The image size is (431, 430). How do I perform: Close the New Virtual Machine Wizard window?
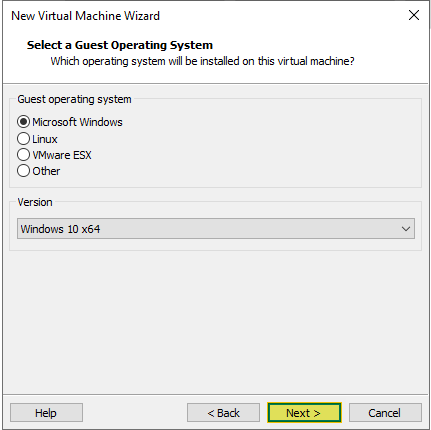pyautogui.click(x=414, y=15)
